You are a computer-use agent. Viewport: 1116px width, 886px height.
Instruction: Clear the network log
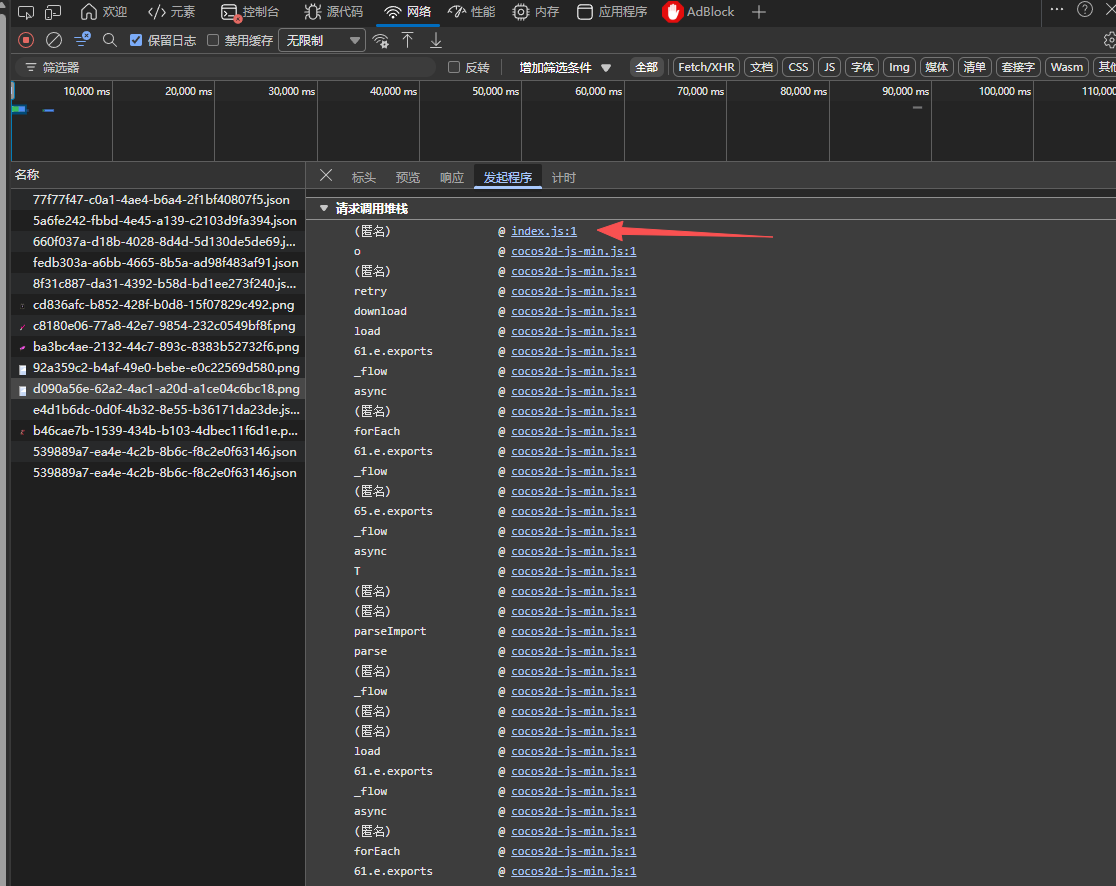click(54, 40)
